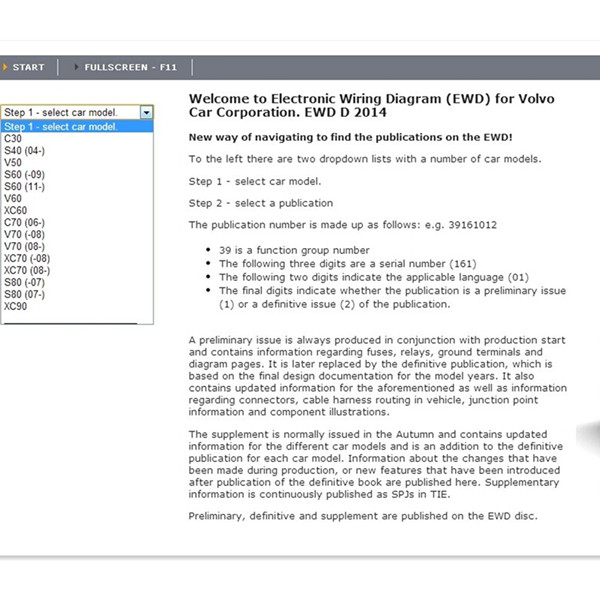Choose S80 (07-) from dropdown
600x600 pixels.
click(23, 295)
